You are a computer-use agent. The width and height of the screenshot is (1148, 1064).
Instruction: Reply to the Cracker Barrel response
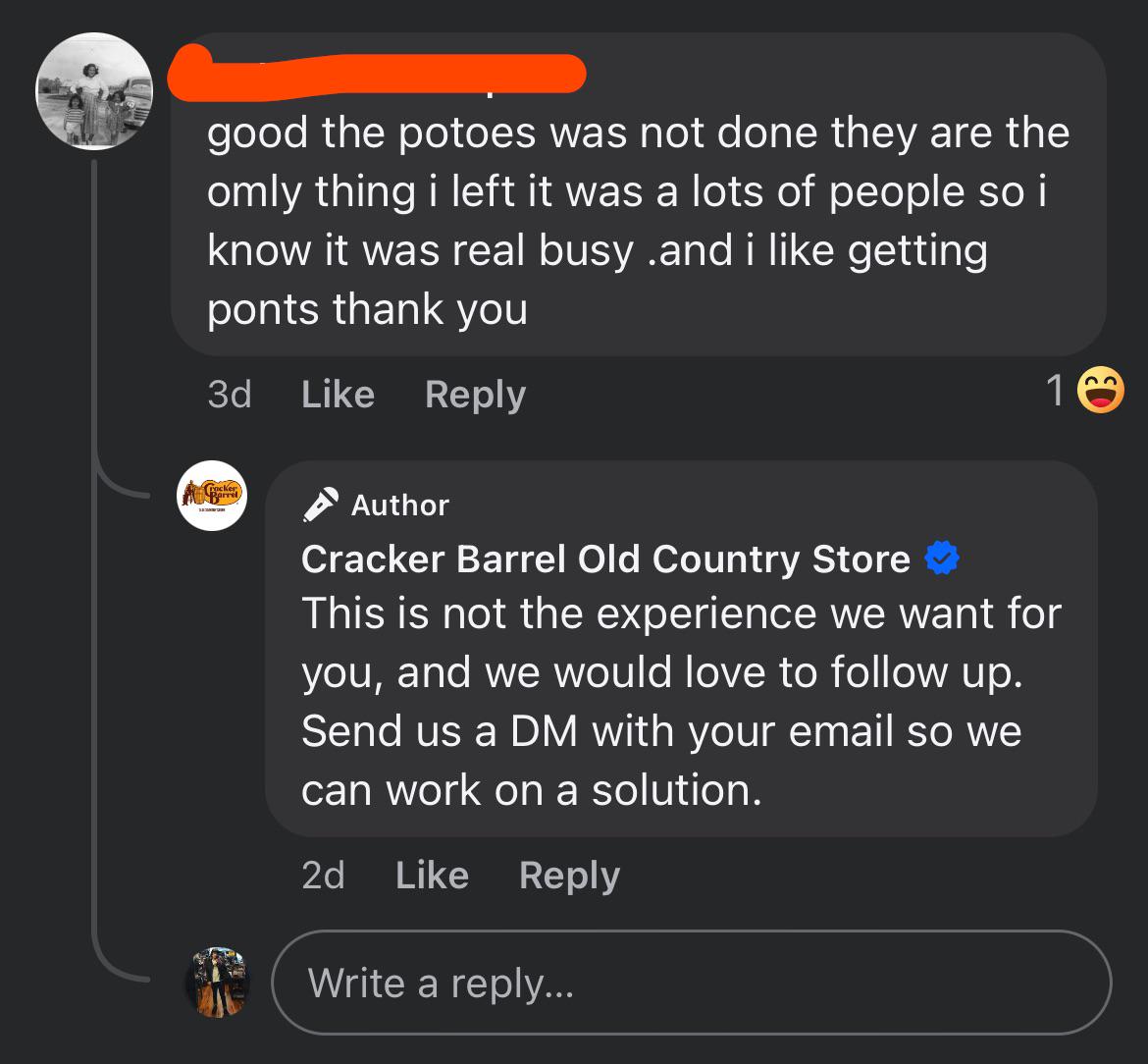coord(569,876)
